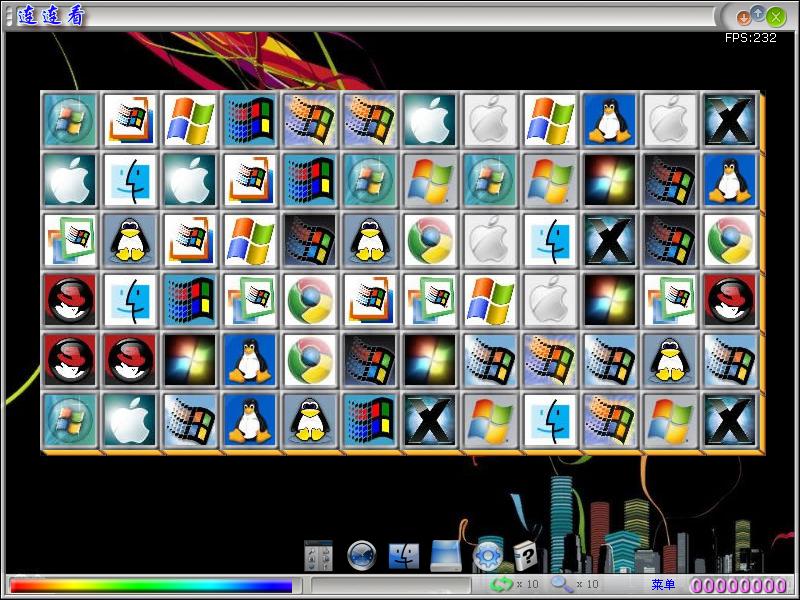Open the question mark help box icon

pos(525,555)
